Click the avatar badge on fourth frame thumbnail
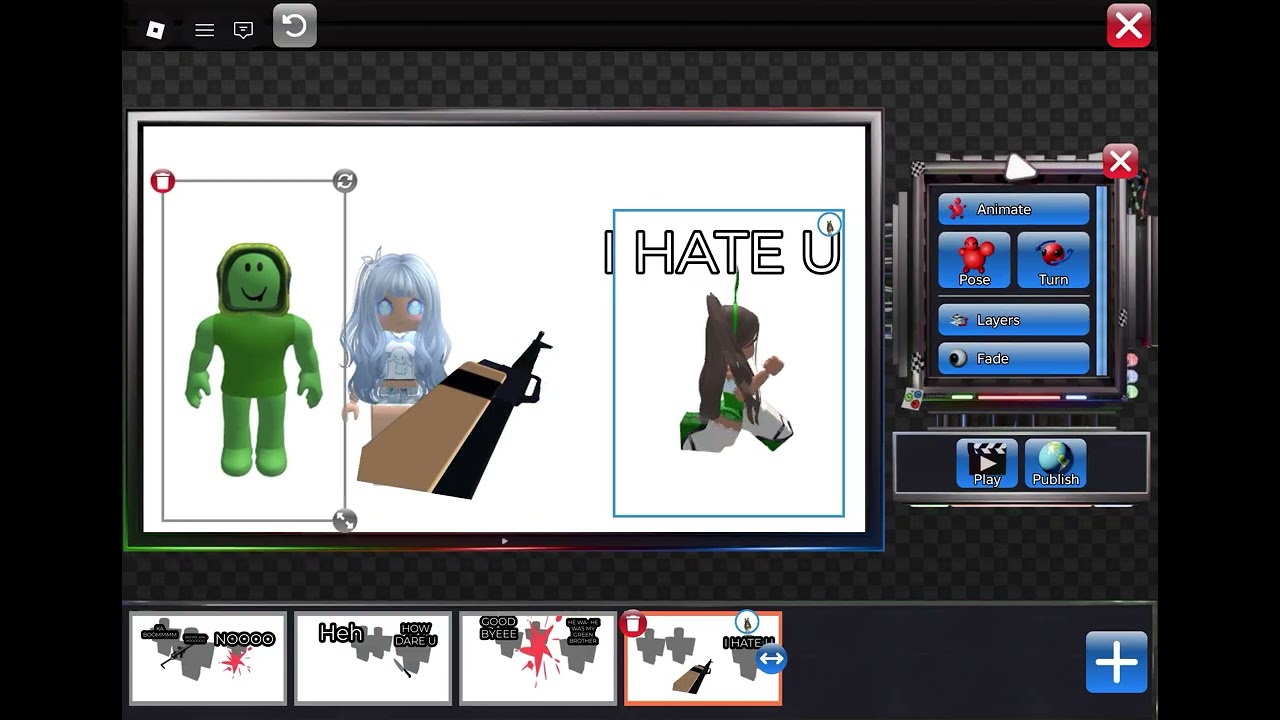This screenshot has width=1280, height=720. (747, 623)
